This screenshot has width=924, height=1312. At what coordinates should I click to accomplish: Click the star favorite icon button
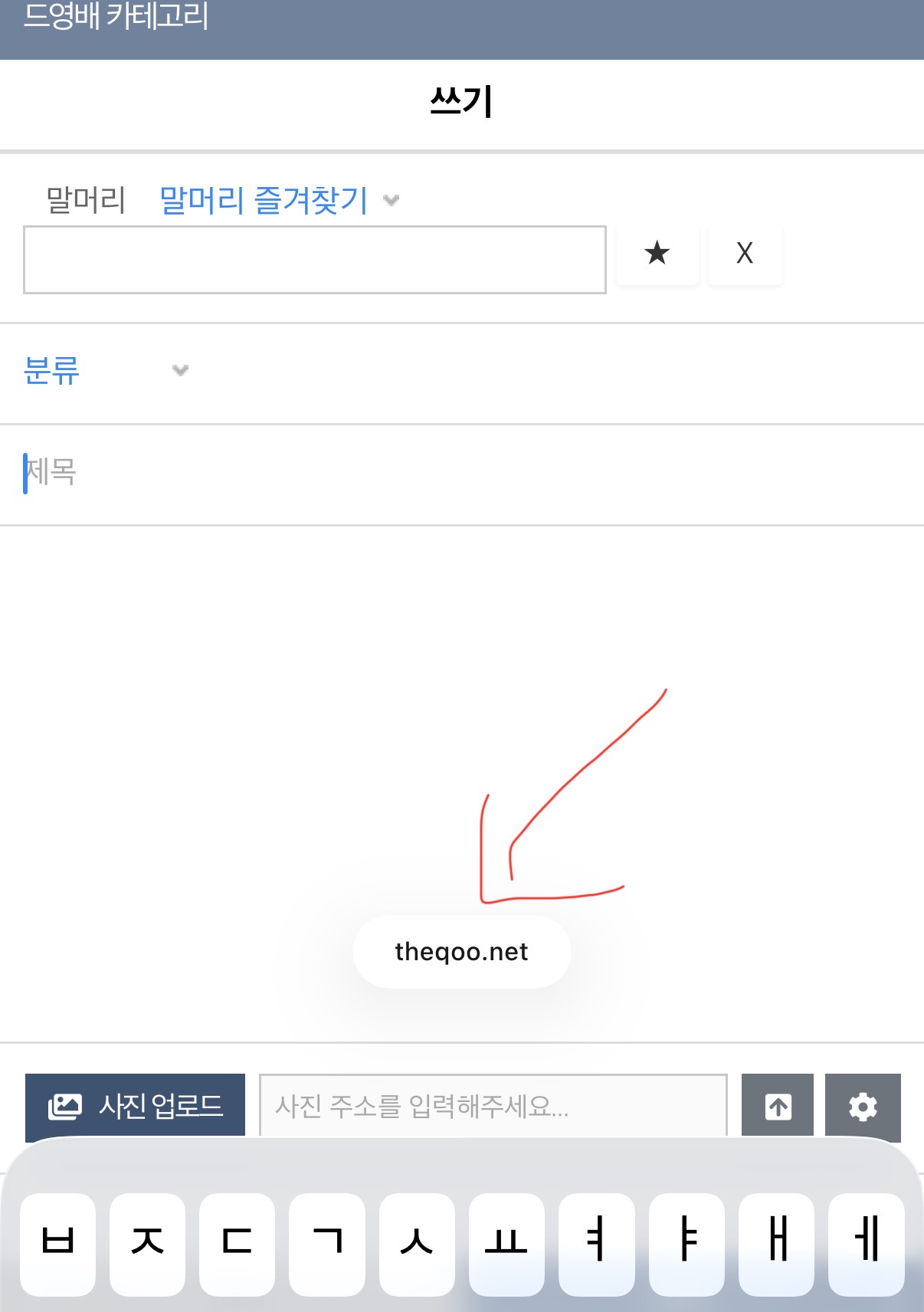point(657,253)
